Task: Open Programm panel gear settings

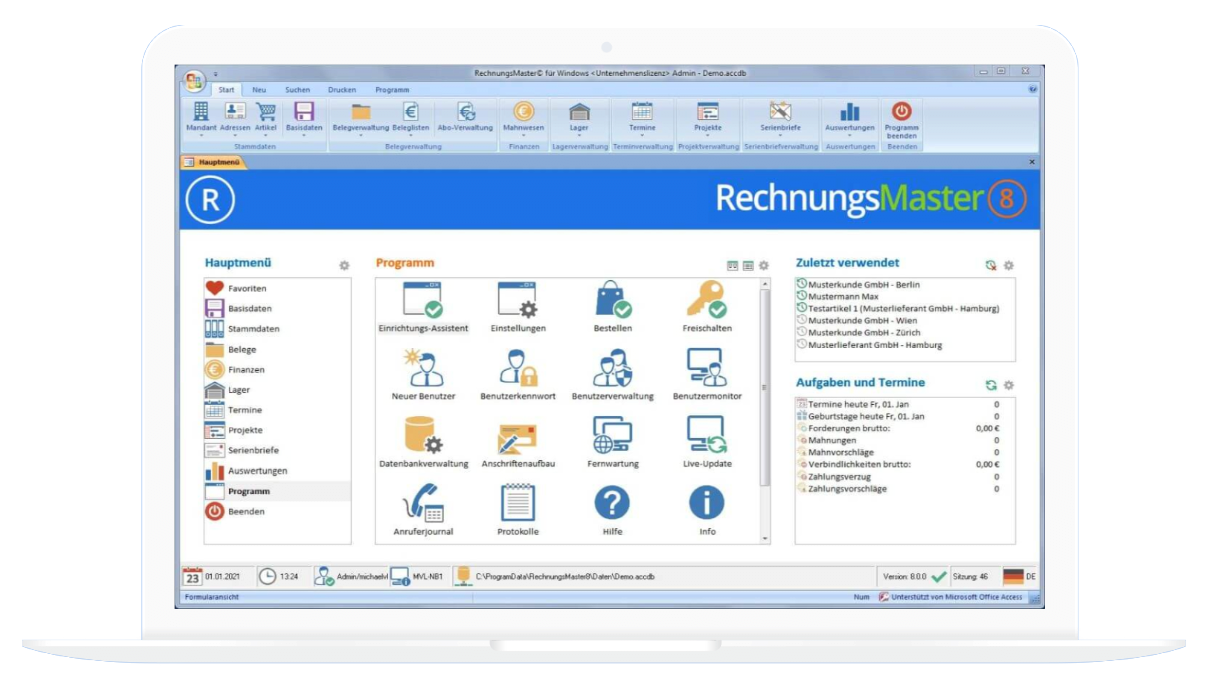Action: tap(763, 265)
